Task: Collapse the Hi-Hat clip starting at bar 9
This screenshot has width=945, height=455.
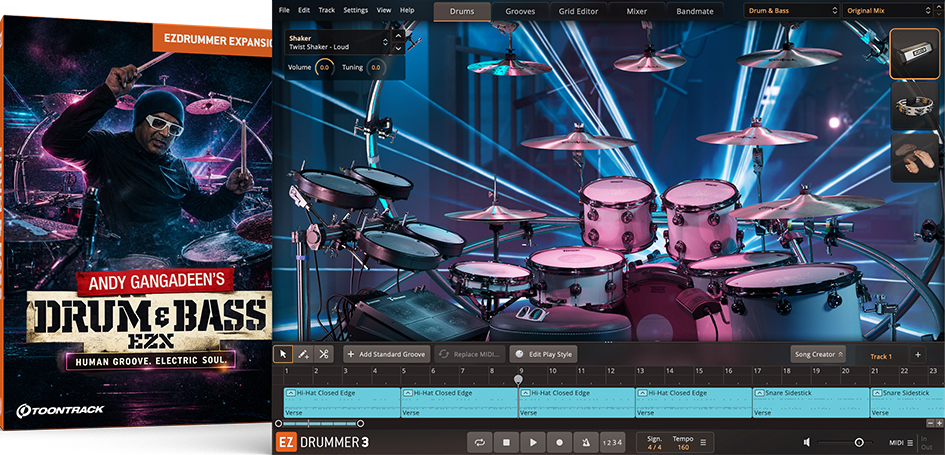Action: [525, 393]
